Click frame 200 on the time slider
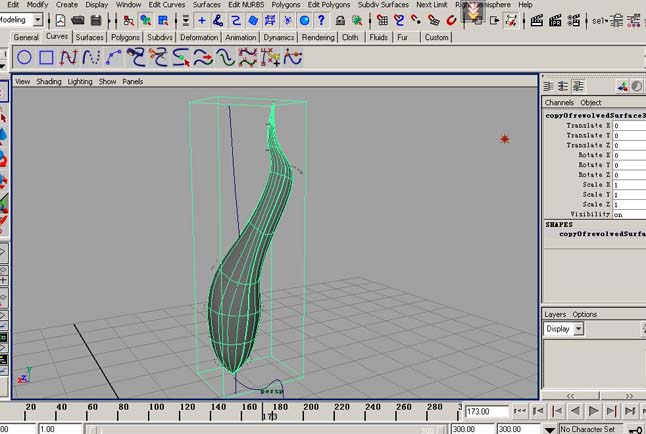This screenshot has height=434, width=646. point(303,411)
